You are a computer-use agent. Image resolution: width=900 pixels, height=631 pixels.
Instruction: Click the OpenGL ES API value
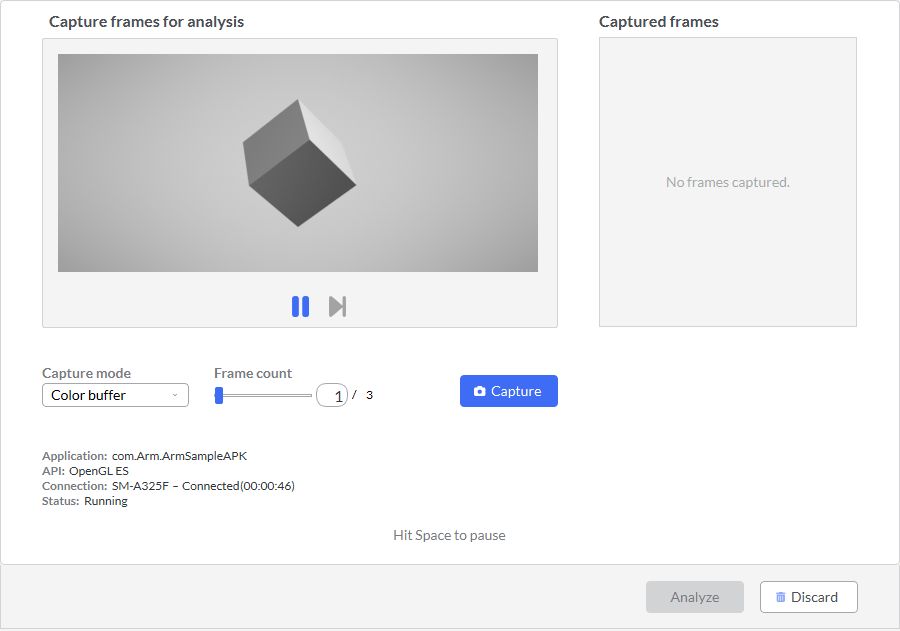pos(99,471)
